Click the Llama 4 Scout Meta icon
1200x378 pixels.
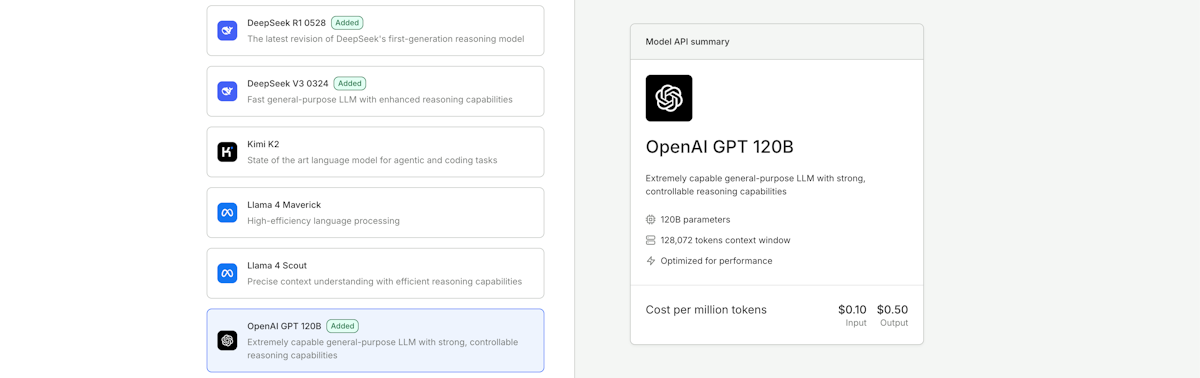point(227,273)
